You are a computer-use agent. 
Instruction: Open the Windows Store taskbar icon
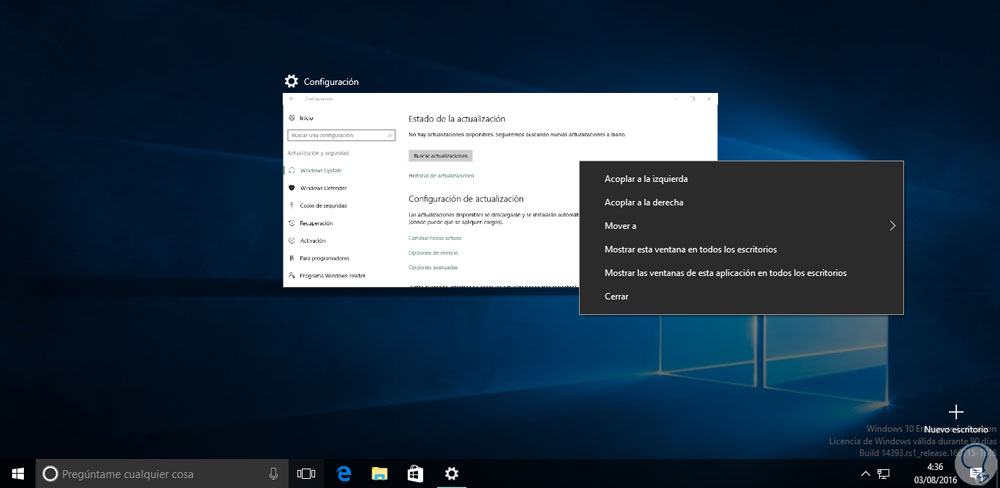(x=415, y=473)
